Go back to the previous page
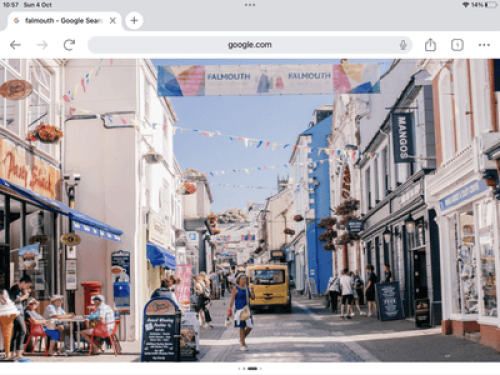Image resolution: width=500 pixels, height=375 pixels. (15, 45)
